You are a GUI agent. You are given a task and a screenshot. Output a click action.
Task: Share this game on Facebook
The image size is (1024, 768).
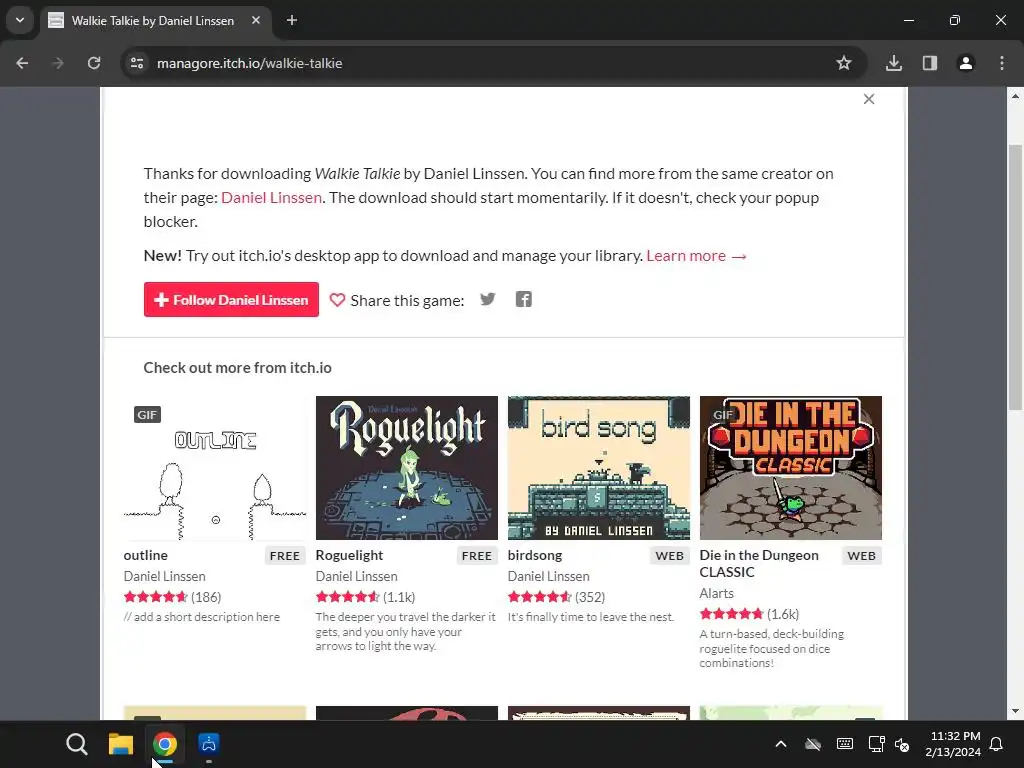[x=524, y=300]
